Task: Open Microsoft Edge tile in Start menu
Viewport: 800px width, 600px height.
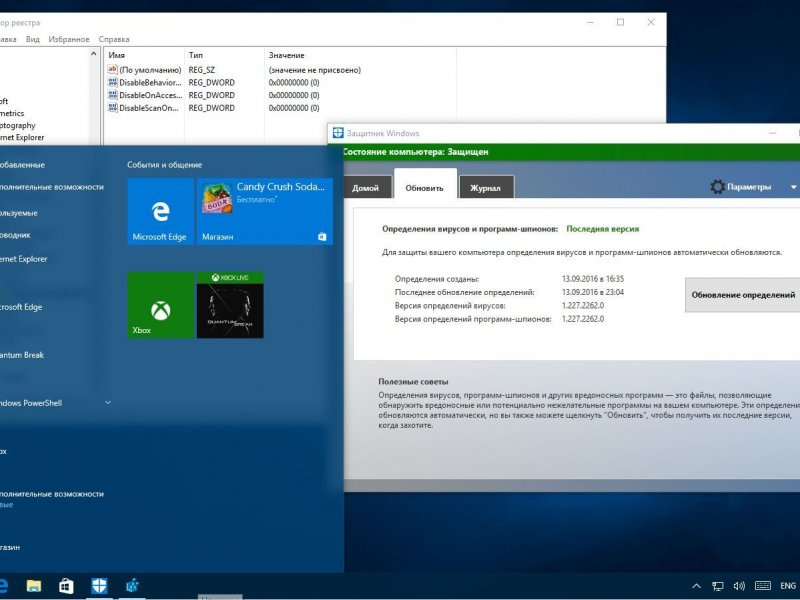Action: point(160,211)
